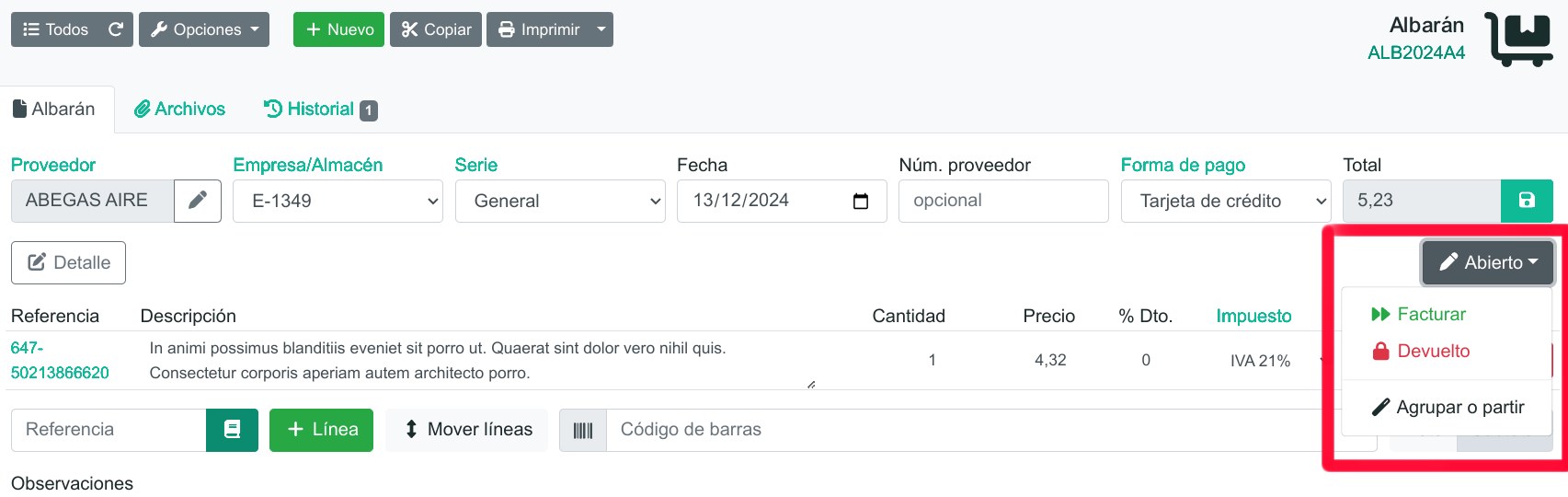1568x497 pixels.
Task: Click the Todos list button
Action: tap(54, 29)
